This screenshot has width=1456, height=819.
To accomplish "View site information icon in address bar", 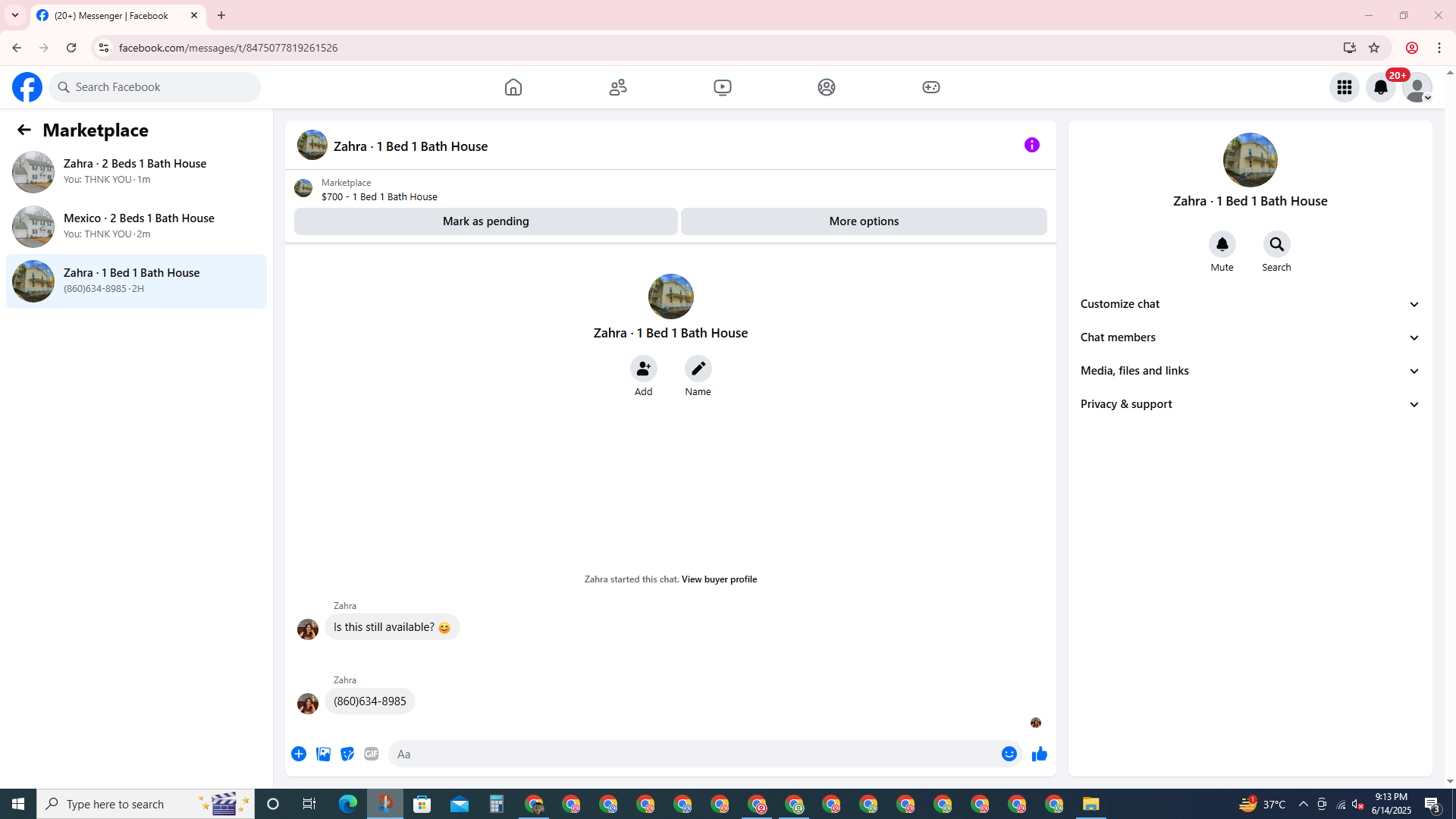I will point(104,48).
